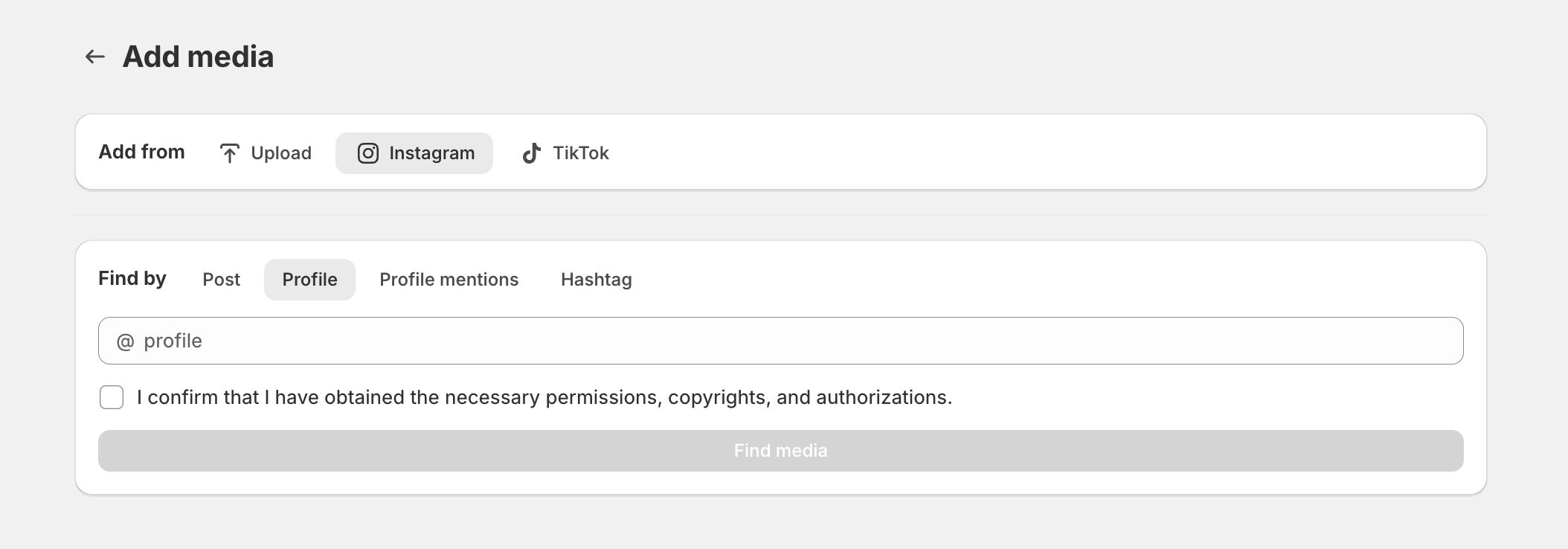Click the Add from label
The width and height of the screenshot is (1568, 549).
click(141, 152)
